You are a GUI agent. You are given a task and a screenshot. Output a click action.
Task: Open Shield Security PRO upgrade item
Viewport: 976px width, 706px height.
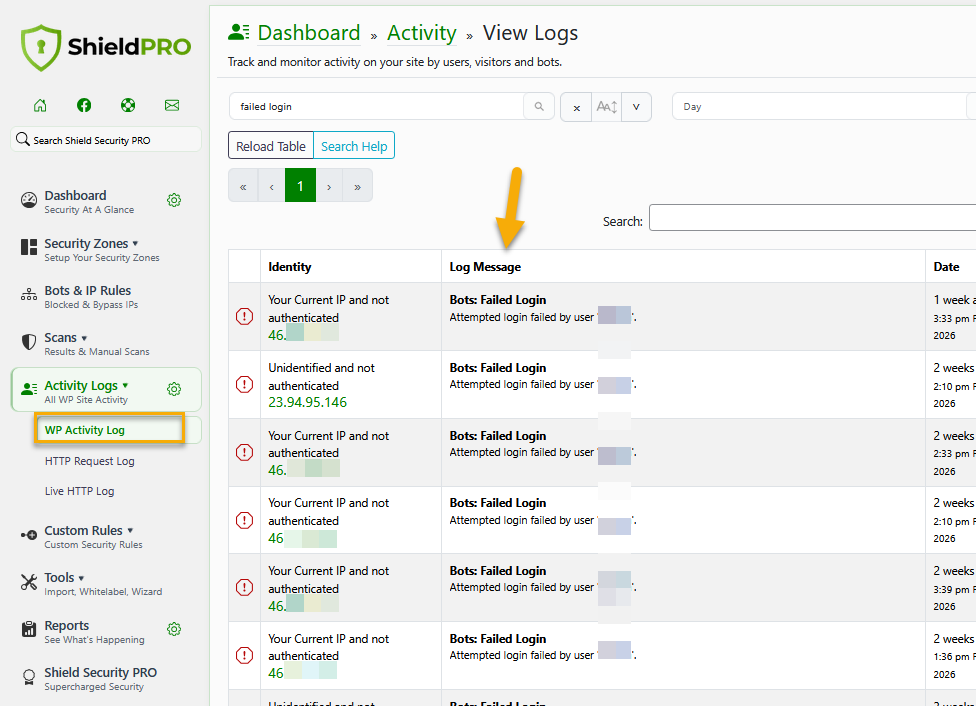pyautogui.click(x=100, y=679)
